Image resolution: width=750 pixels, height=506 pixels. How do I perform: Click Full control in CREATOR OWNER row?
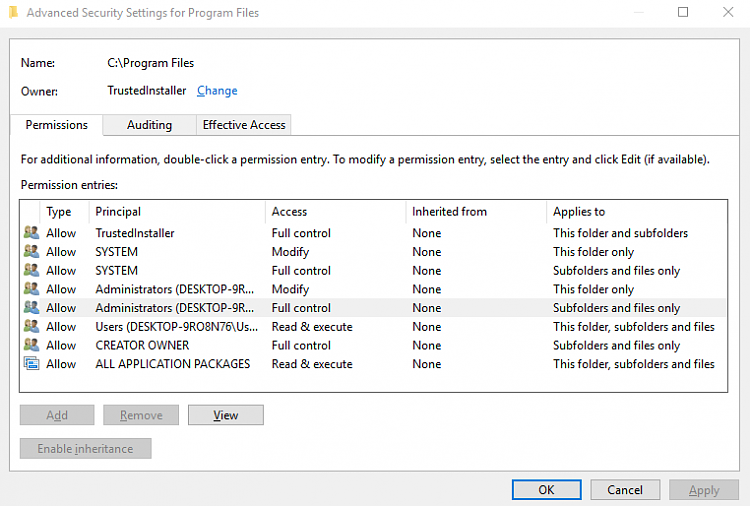pyautogui.click(x=301, y=345)
